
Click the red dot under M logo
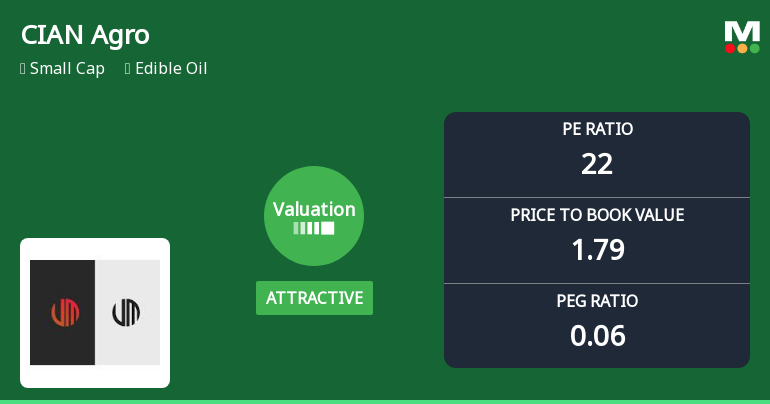tap(731, 48)
